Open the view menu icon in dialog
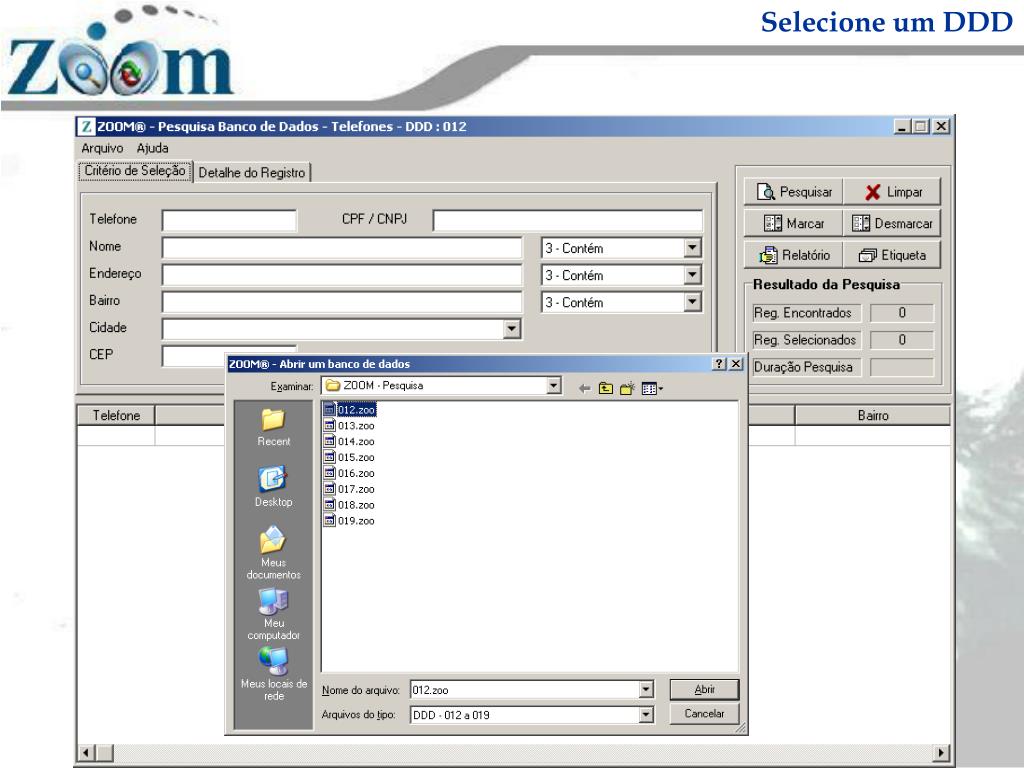This screenshot has width=1024, height=768. [x=652, y=389]
